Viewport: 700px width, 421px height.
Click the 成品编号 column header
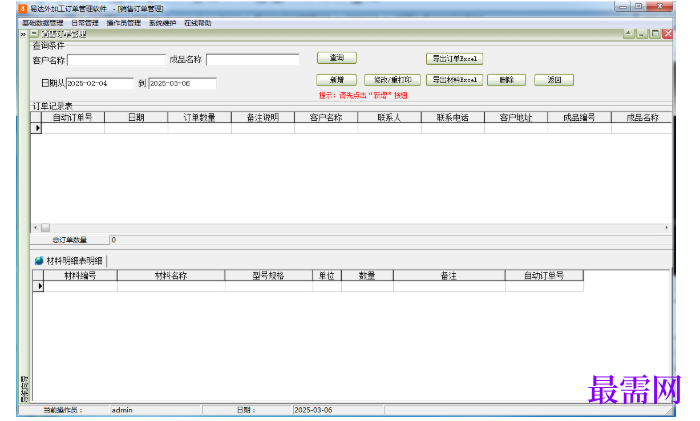pyautogui.click(x=579, y=117)
